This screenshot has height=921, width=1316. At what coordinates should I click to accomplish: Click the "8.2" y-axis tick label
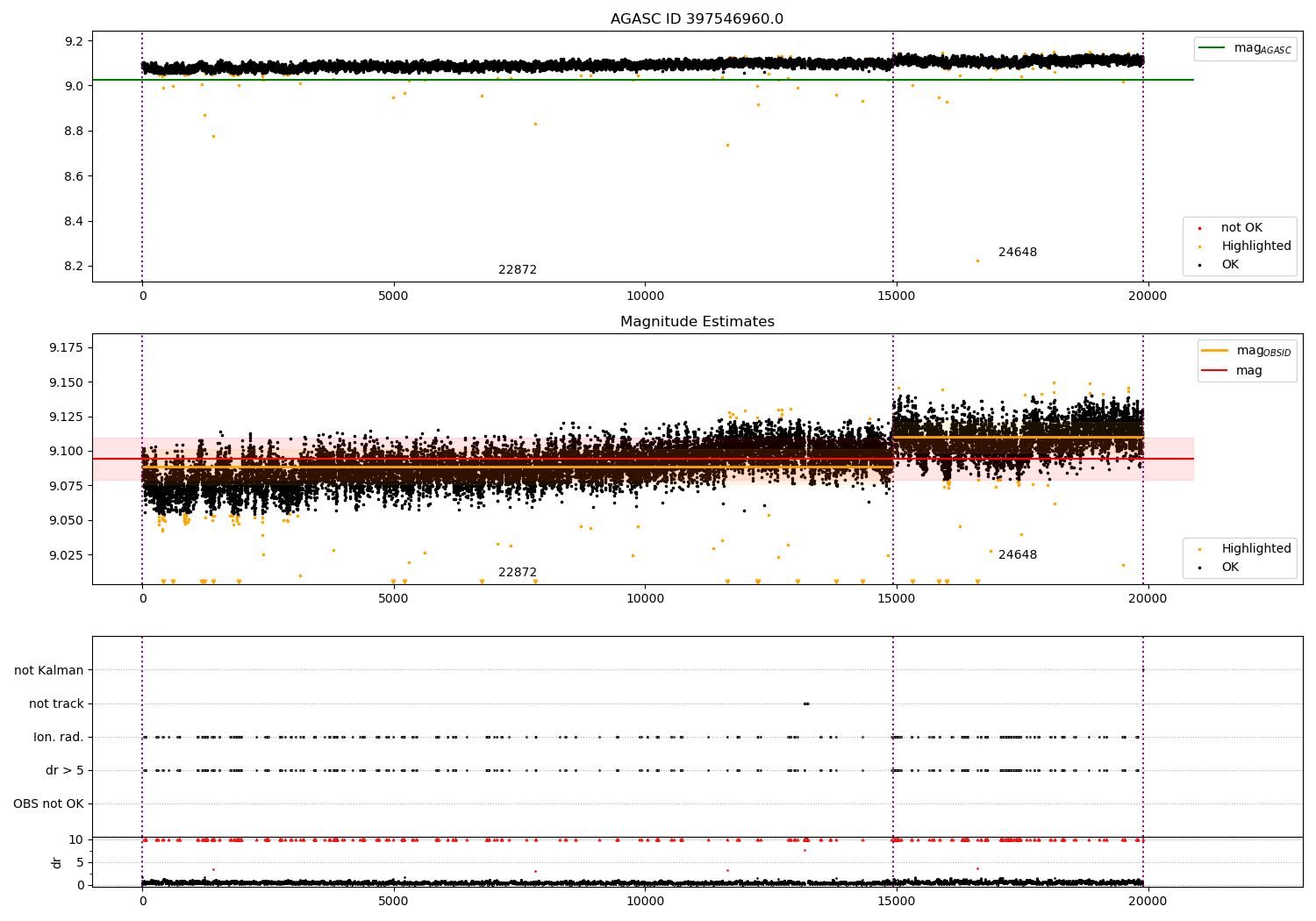pos(74,267)
